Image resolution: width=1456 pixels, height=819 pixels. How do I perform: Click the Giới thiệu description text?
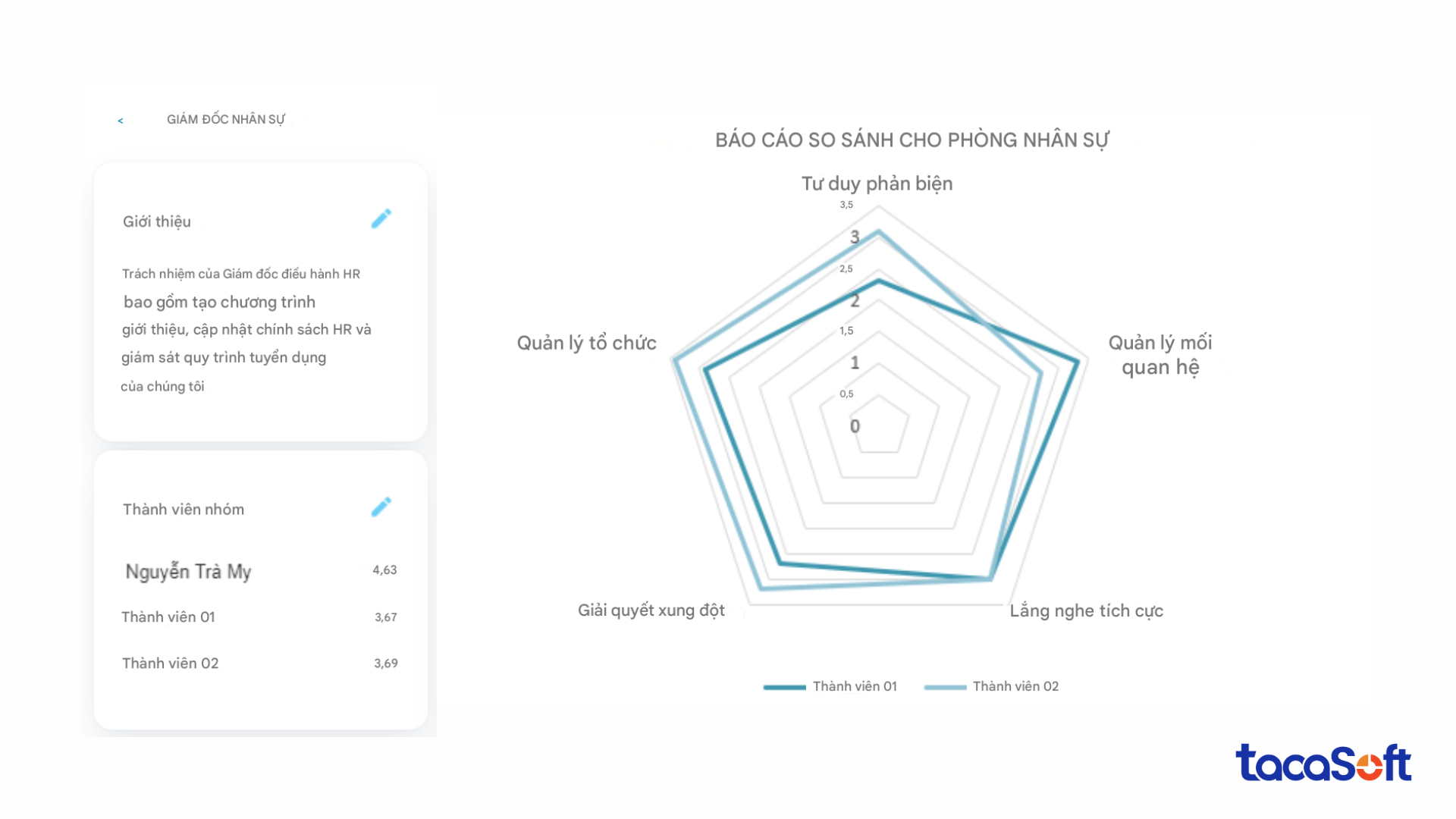pos(246,330)
